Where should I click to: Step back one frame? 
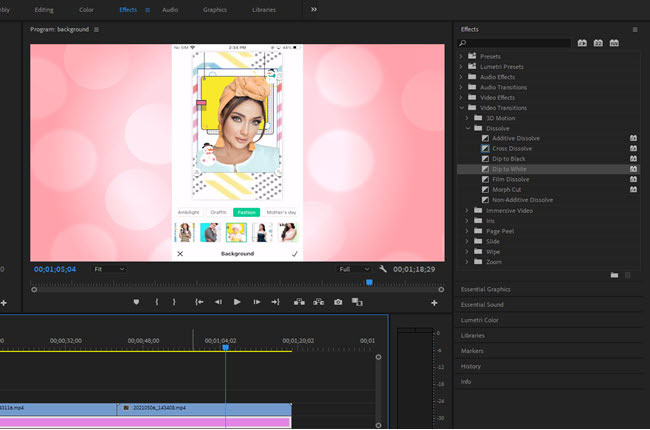tap(218, 302)
